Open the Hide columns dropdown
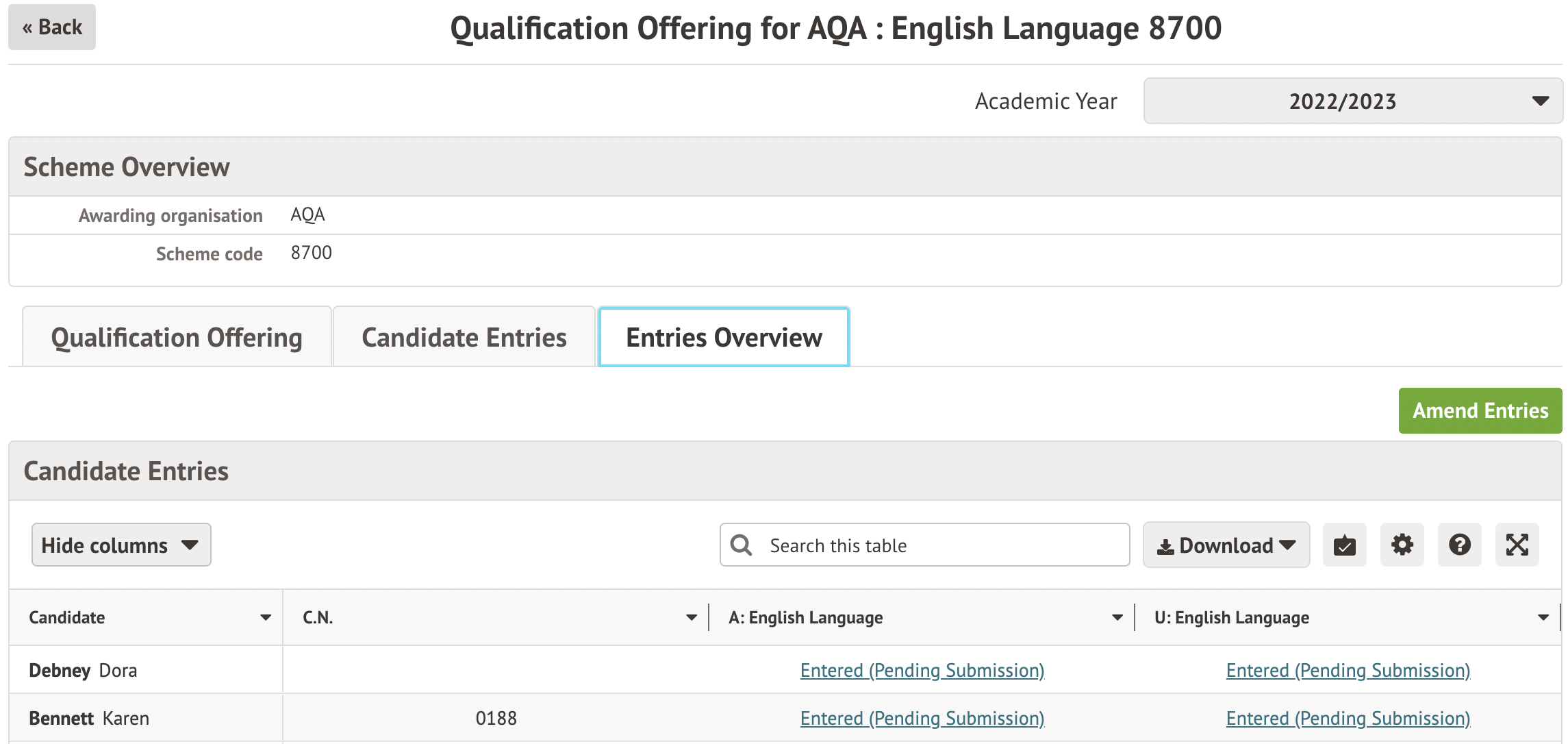 coord(121,545)
